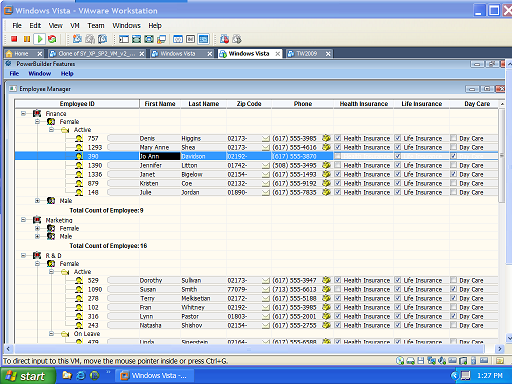512x384 pixels.
Task: Toggle Life Insurance for Mary Anne Shea
Action: pos(398,147)
